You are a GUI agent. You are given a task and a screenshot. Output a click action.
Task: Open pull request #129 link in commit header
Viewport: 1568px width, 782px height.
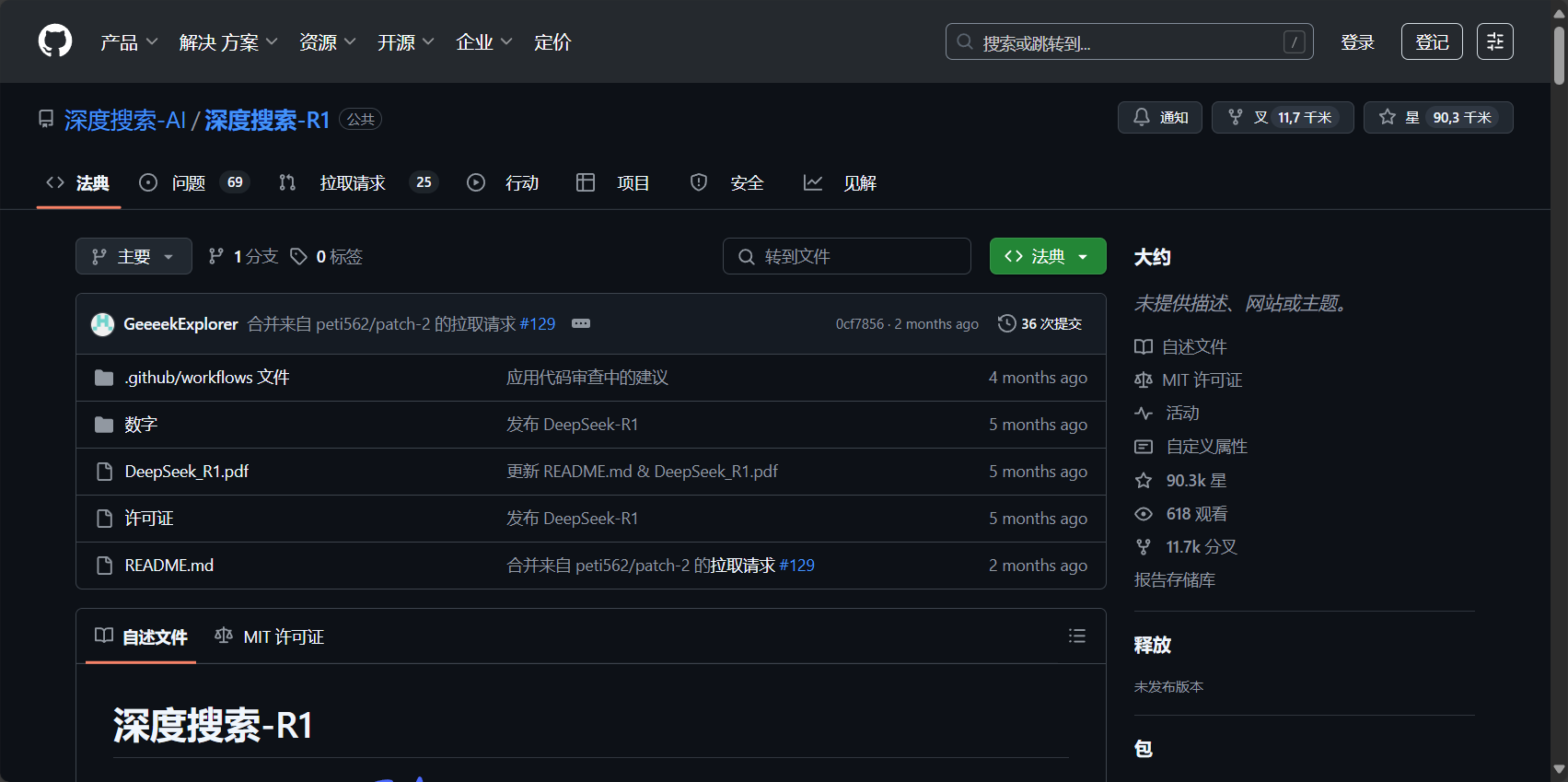point(538,324)
